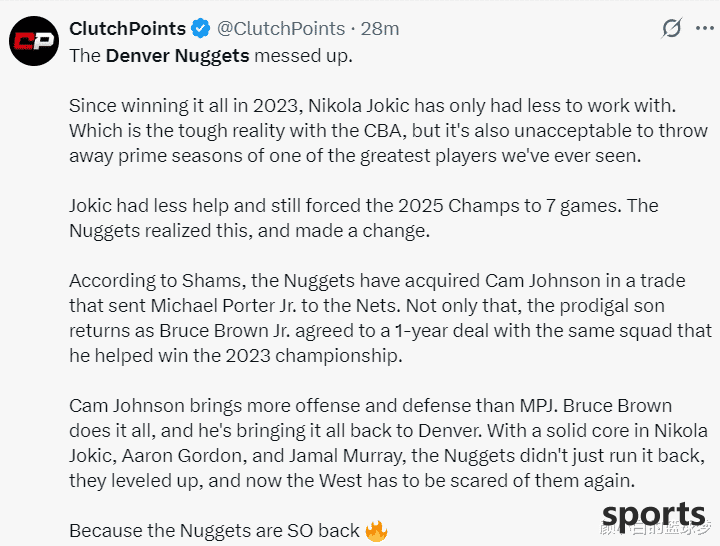Open the Grok explain-post icon
Viewport: 720px width, 546px height.
pos(672,28)
